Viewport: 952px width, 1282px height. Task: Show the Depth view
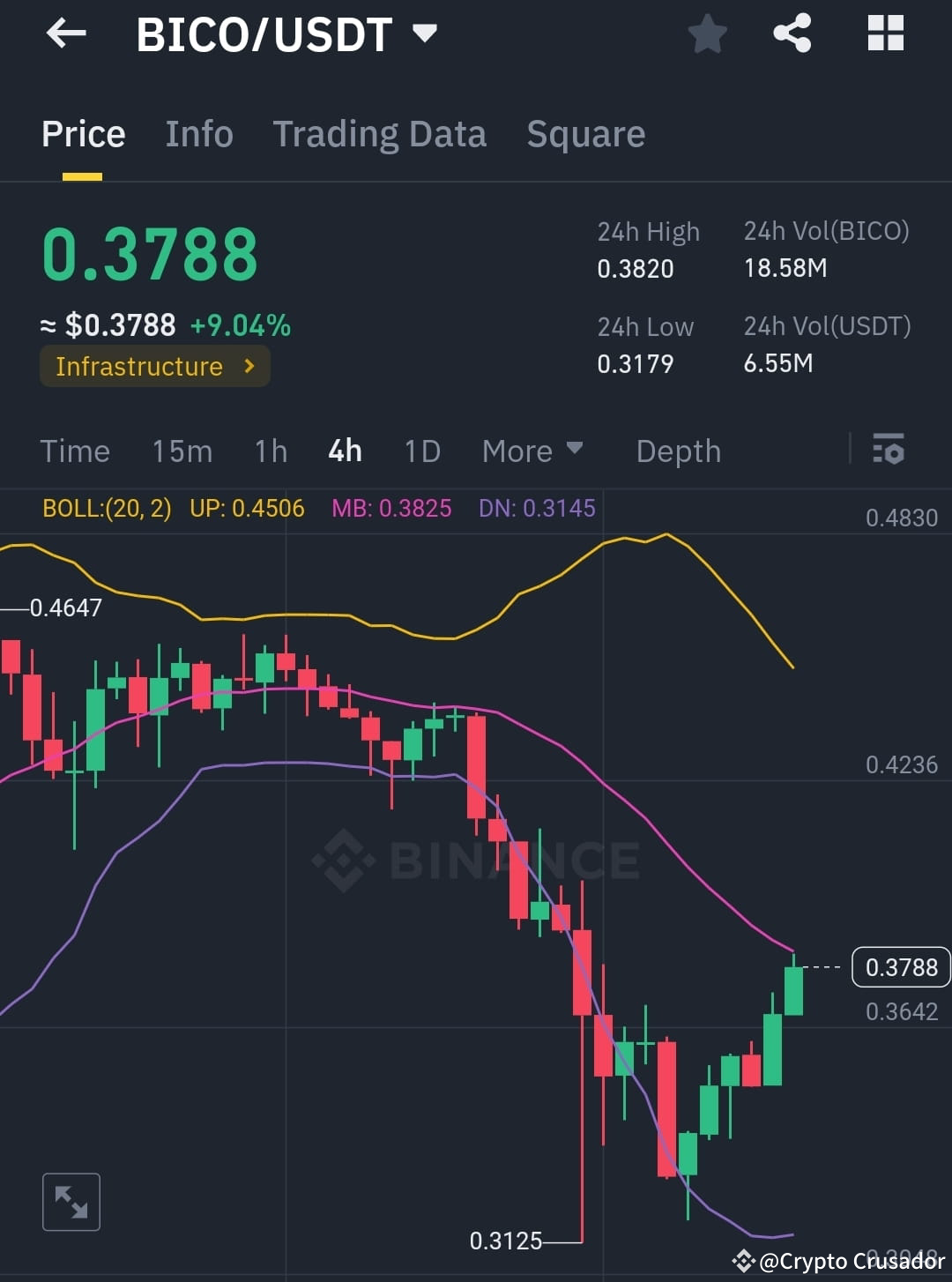678,451
